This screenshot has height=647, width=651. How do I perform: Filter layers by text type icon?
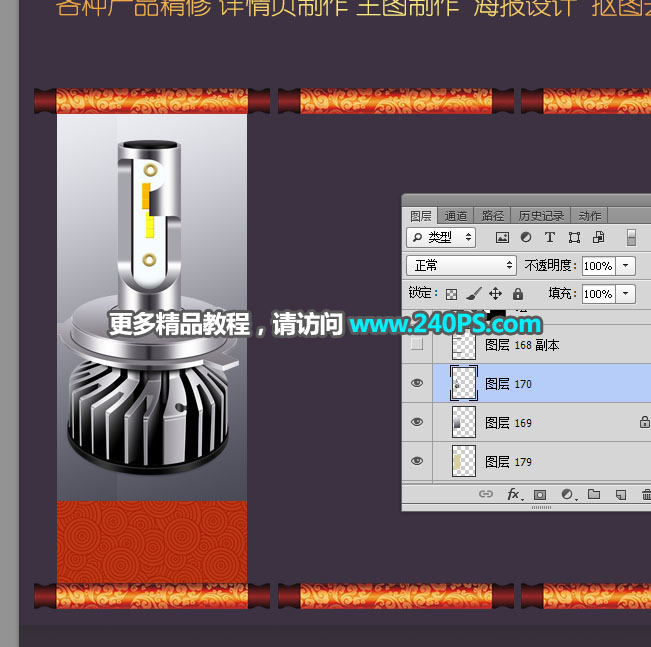[x=550, y=237]
